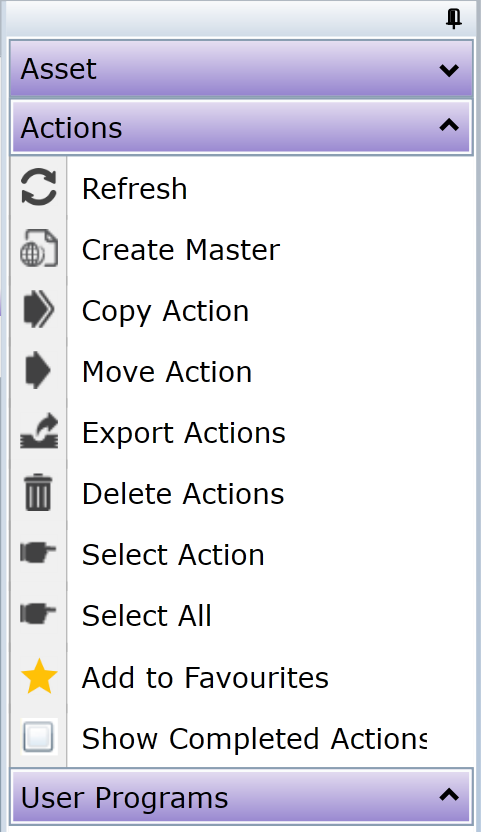Click the Copy Action double-arrow icon
Viewport: 481px width, 832px height.
[x=39, y=309]
